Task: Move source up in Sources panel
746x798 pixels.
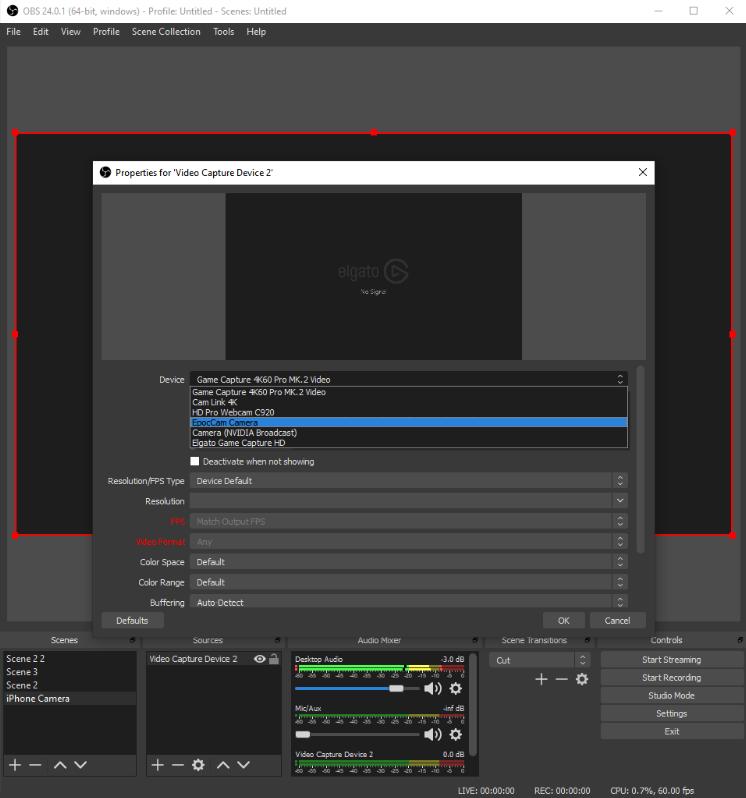Action: click(223, 764)
